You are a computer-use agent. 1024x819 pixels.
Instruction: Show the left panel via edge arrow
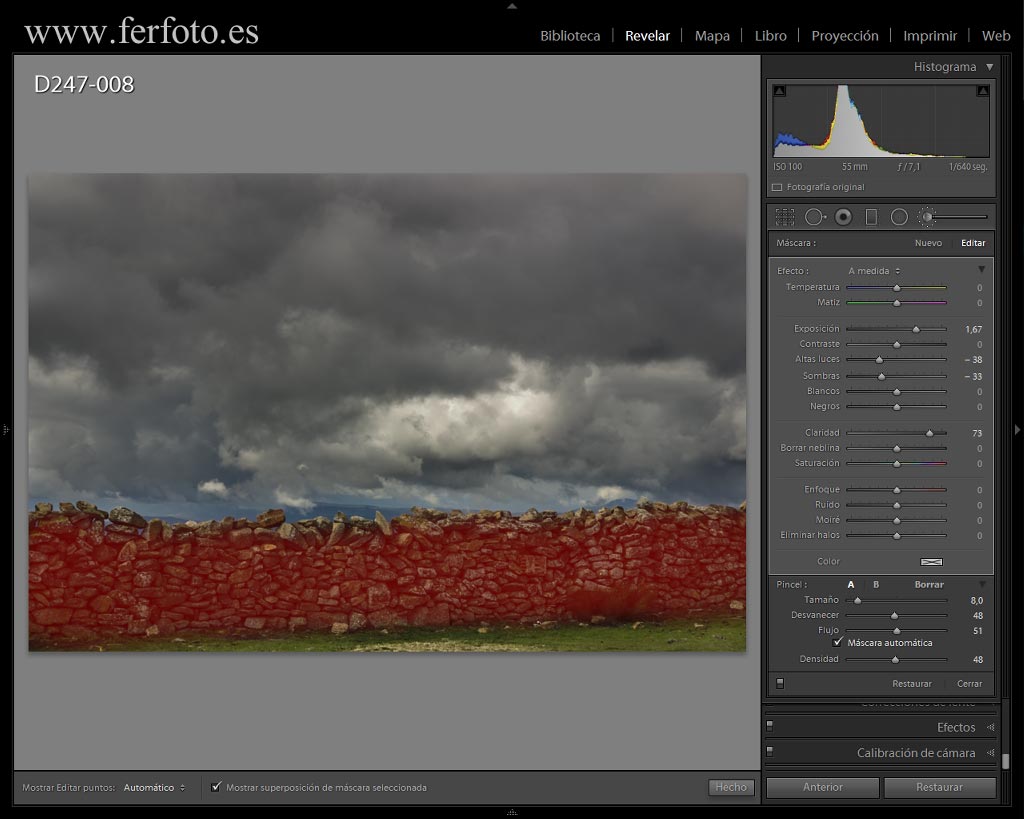coord(5,430)
